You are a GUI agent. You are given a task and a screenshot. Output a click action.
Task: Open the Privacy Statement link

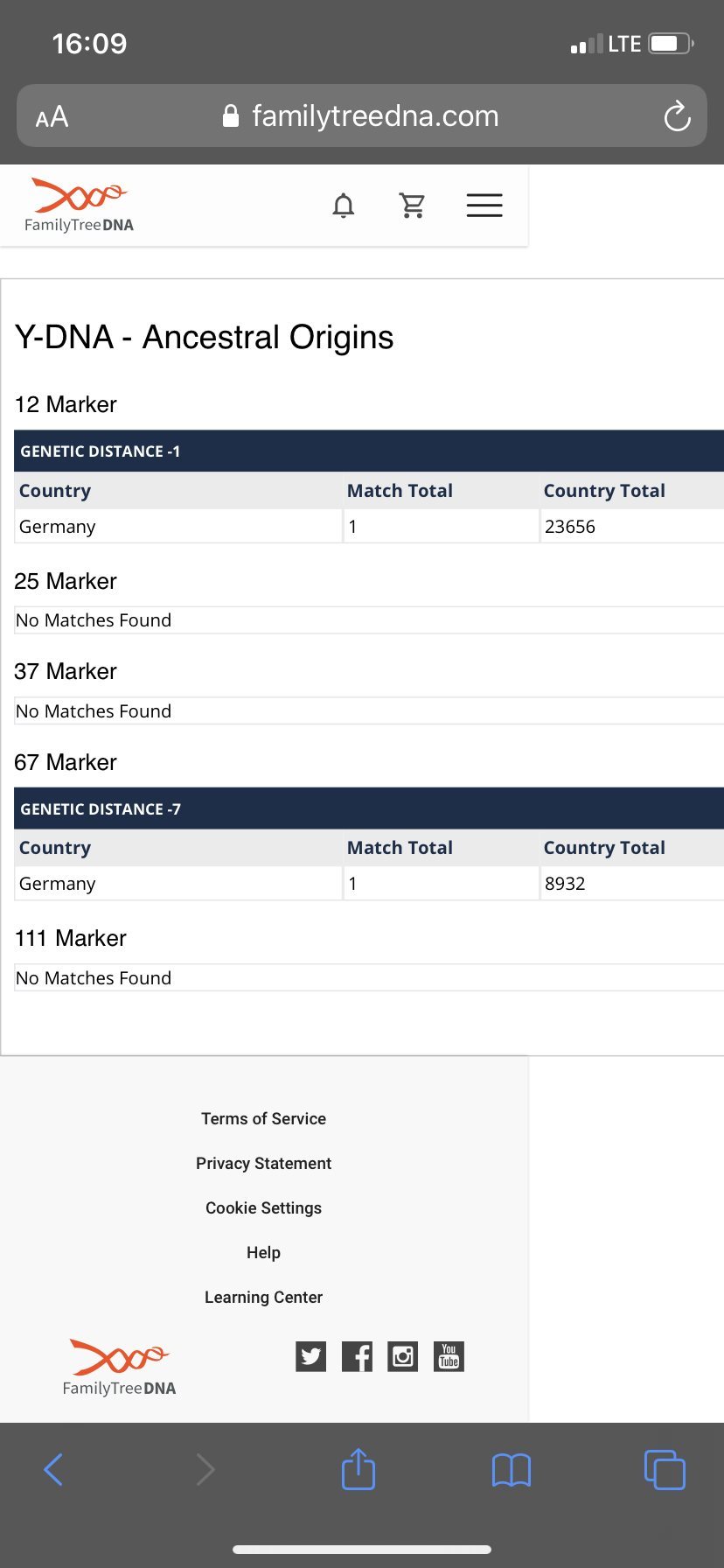(263, 1163)
